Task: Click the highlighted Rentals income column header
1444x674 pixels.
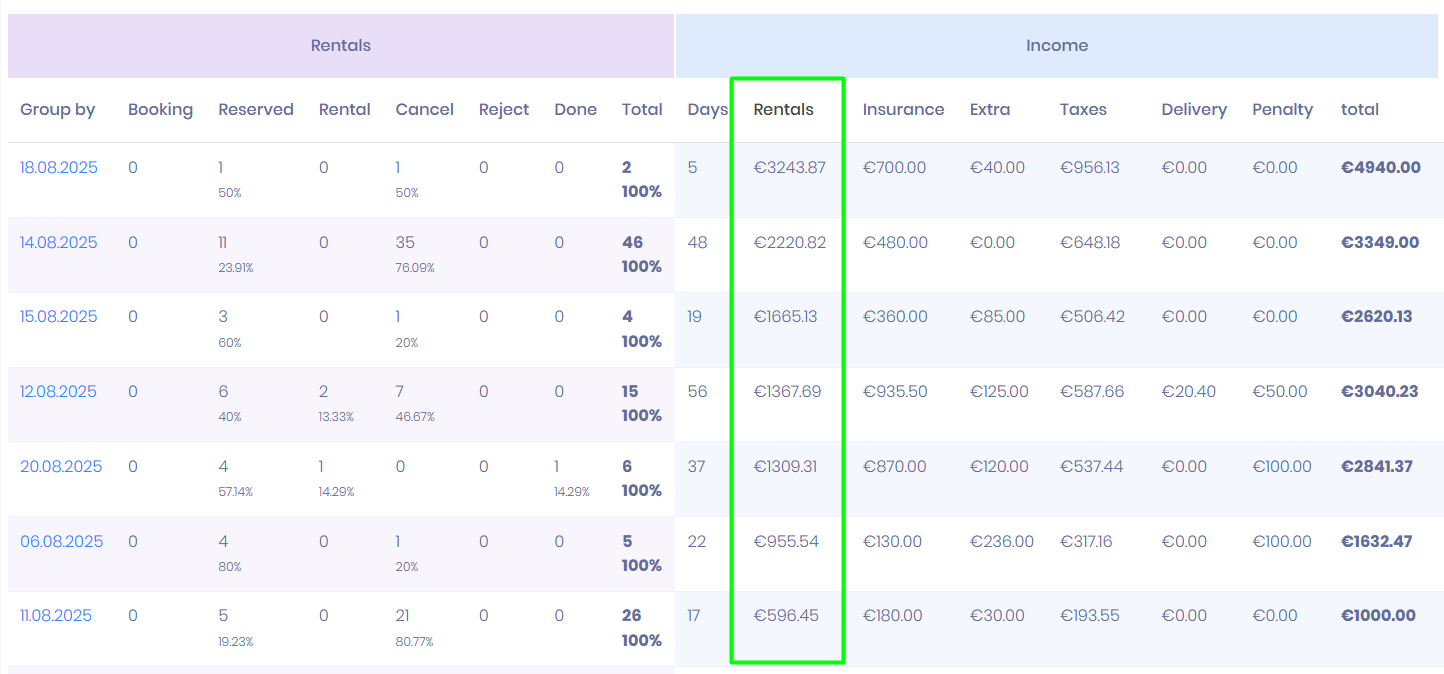Action: tap(783, 110)
